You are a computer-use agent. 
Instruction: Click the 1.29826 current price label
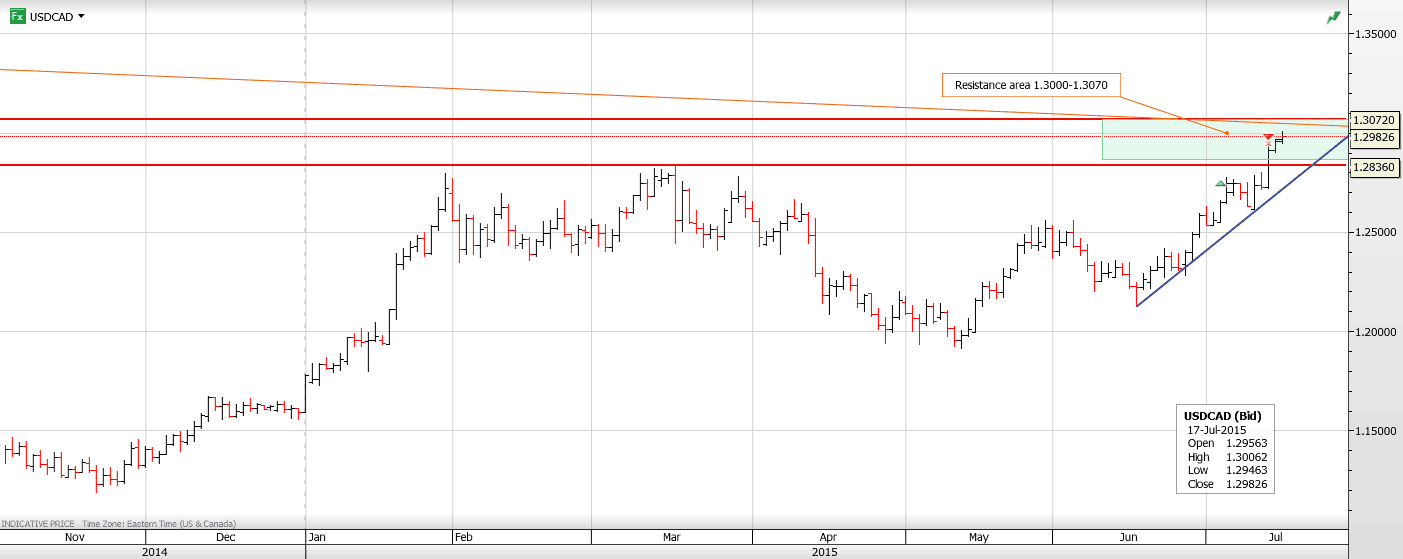tap(1375, 137)
